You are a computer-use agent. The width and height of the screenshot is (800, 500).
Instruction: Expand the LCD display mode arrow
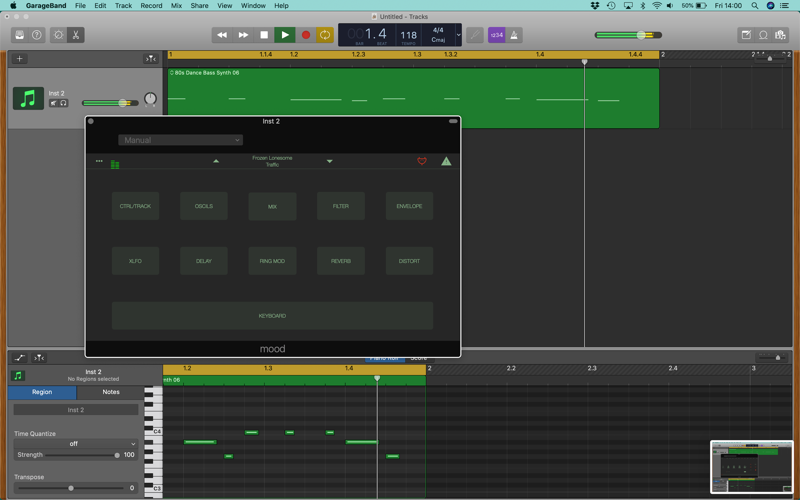[458, 35]
